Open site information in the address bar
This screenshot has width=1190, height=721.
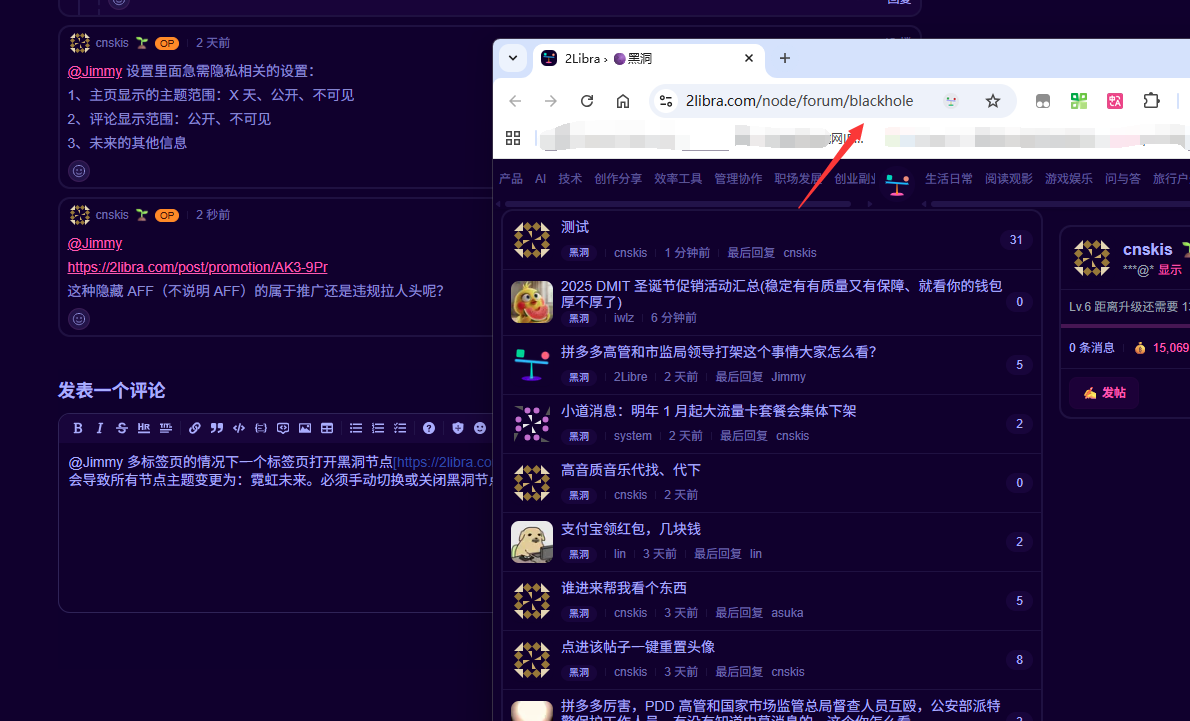666,101
